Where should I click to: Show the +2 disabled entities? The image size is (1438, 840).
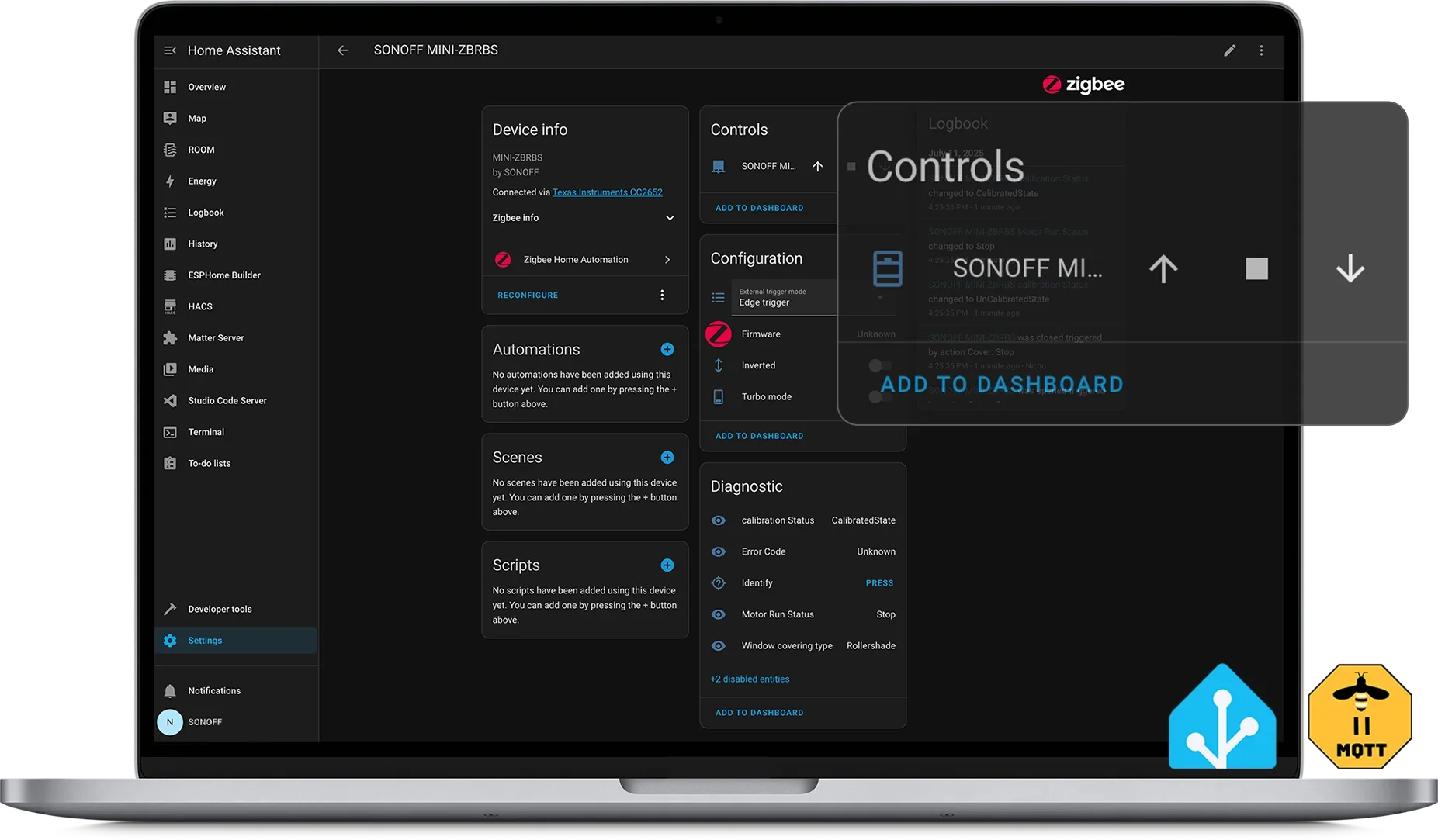750,679
